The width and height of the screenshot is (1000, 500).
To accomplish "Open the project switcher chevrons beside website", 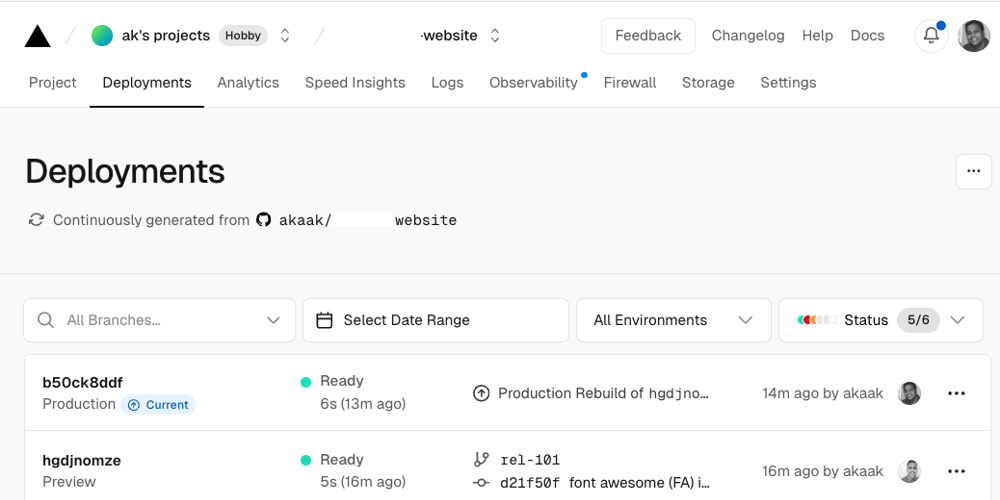I will [x=495, y=36].
